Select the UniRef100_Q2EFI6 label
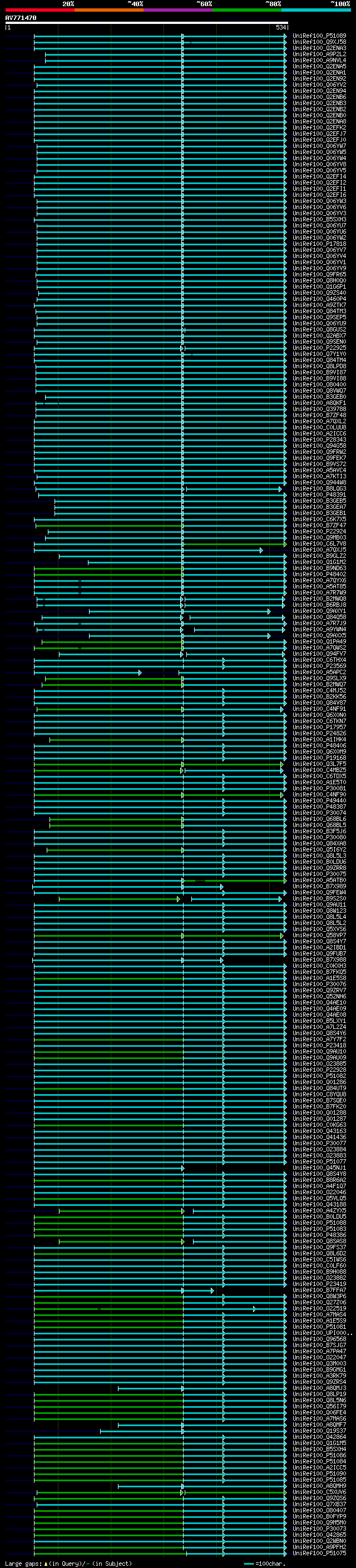This screenshot has height=1568, width=356. point(319,195)
